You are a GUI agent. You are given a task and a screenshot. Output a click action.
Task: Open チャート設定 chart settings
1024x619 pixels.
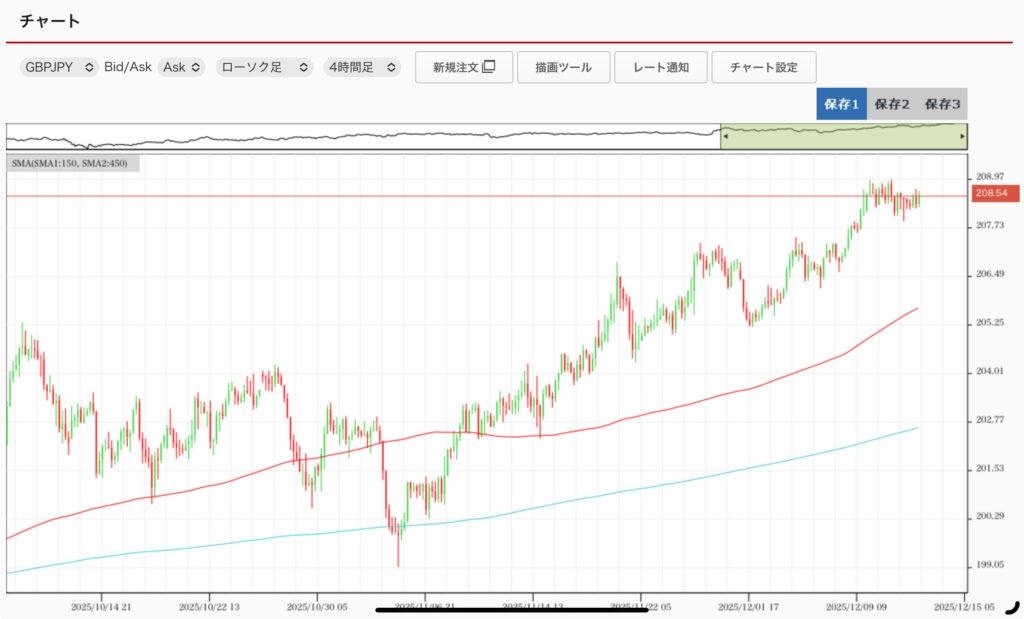point(763,67)
